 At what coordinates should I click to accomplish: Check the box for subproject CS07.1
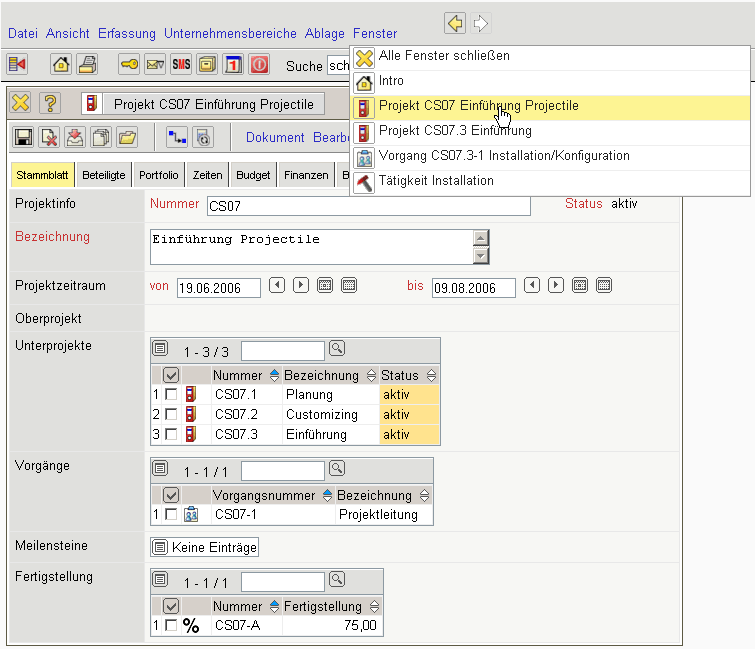tap(171, 395)
